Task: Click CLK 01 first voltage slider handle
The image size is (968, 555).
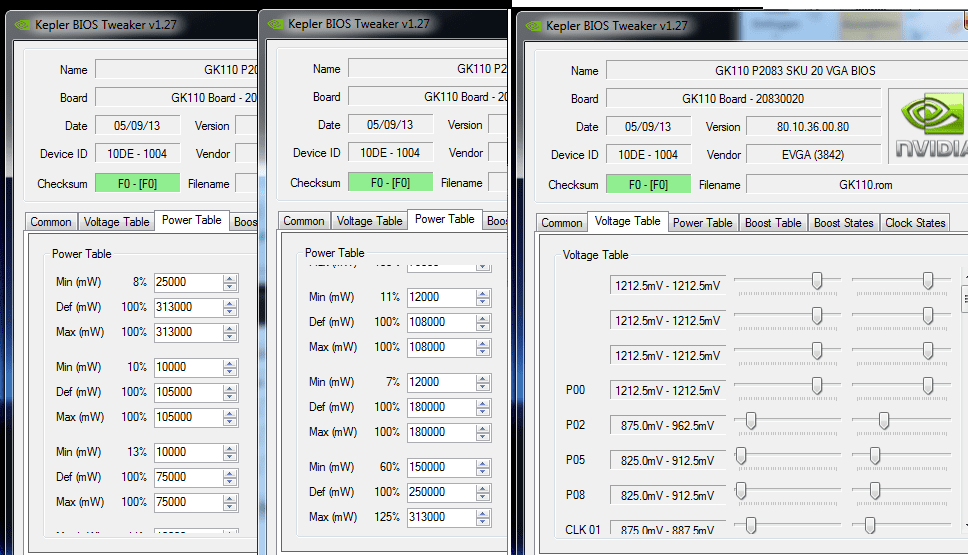Action: pyautogui.click(x=751, y=525)
